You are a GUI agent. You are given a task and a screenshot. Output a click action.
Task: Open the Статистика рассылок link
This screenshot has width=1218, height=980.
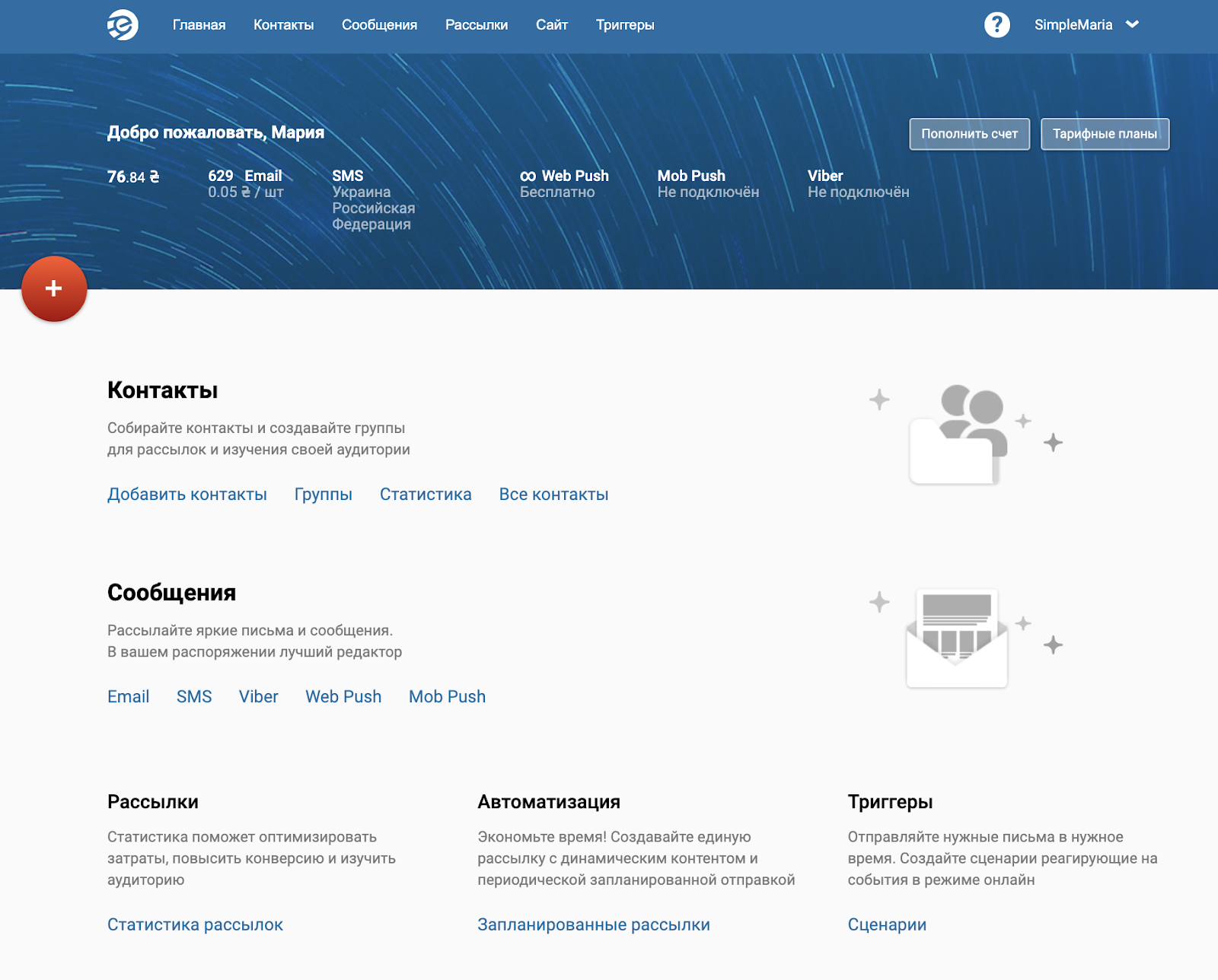coord(195,925)
